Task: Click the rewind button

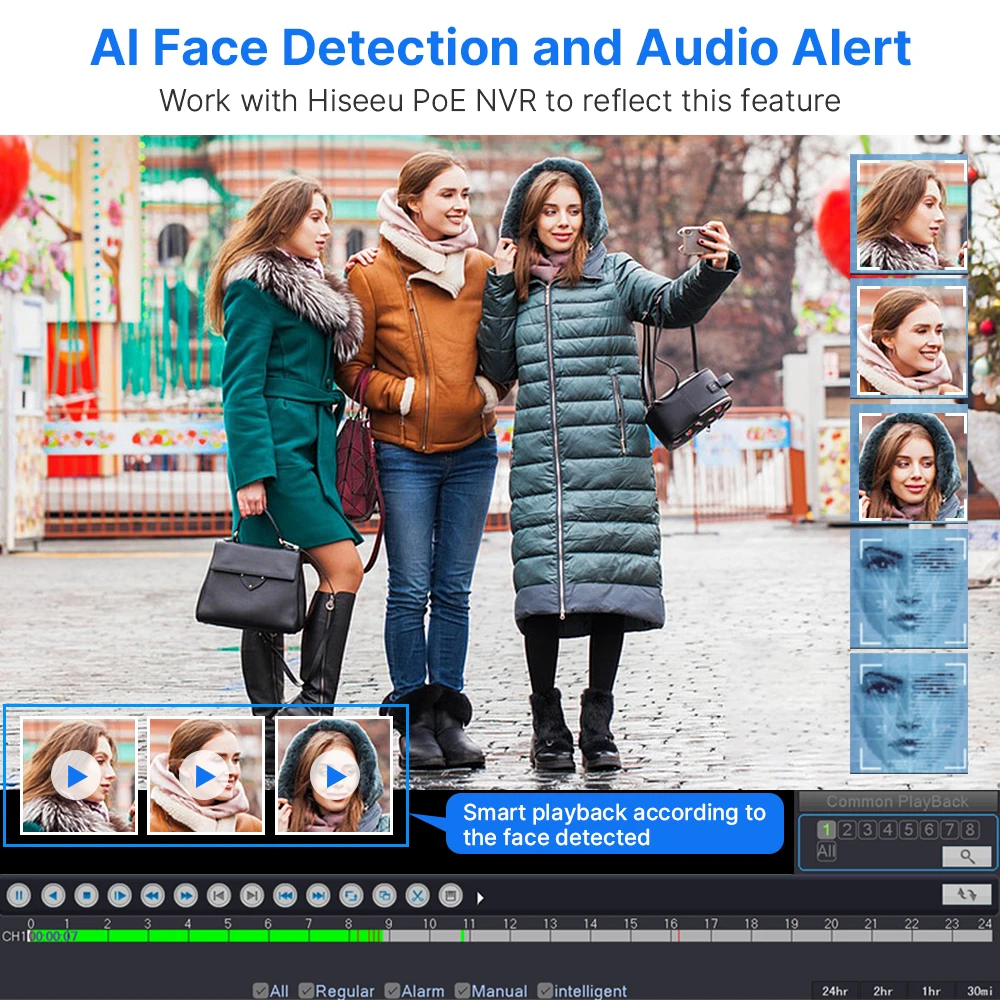Action: coord(152,895)
